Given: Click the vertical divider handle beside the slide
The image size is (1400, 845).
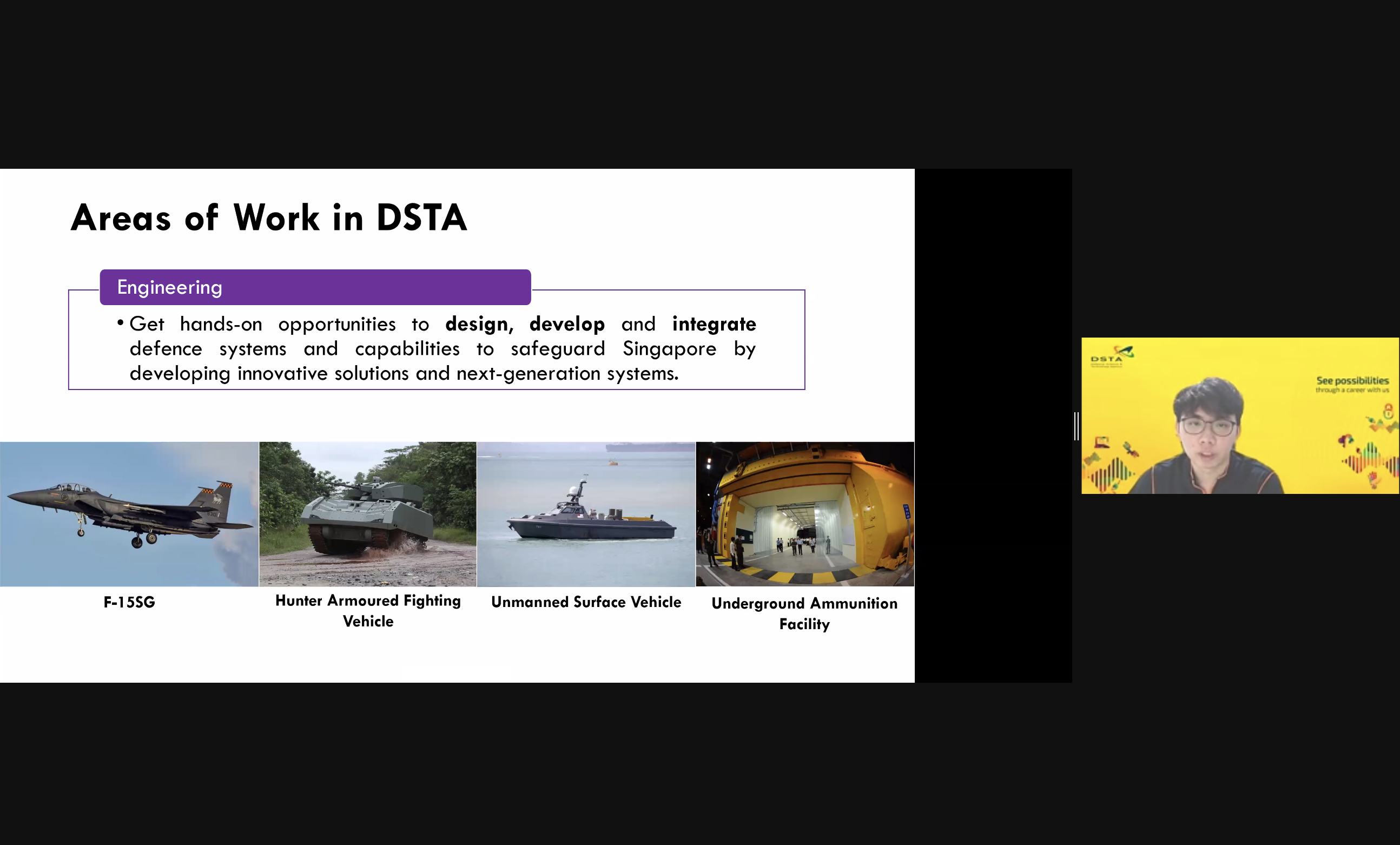Looking at the screenshot, I should pos(1077,425).
